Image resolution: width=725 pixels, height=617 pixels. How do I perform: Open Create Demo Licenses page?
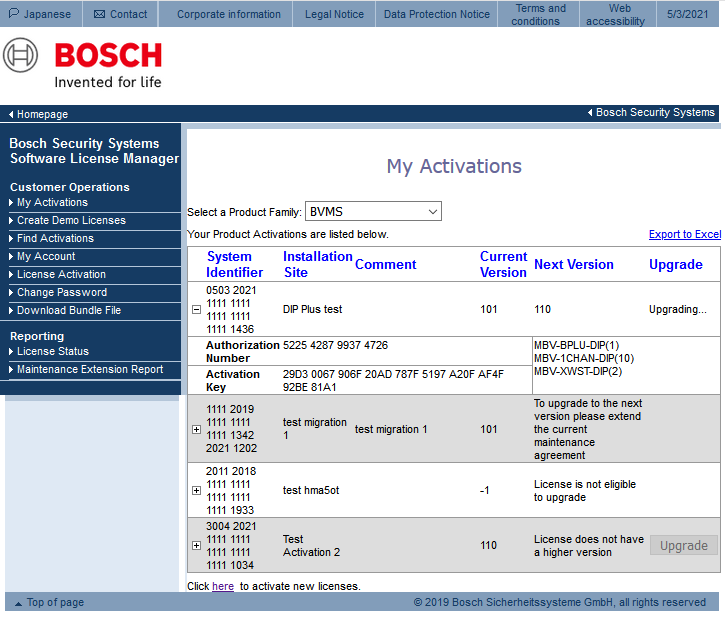[x=71, y=220]
